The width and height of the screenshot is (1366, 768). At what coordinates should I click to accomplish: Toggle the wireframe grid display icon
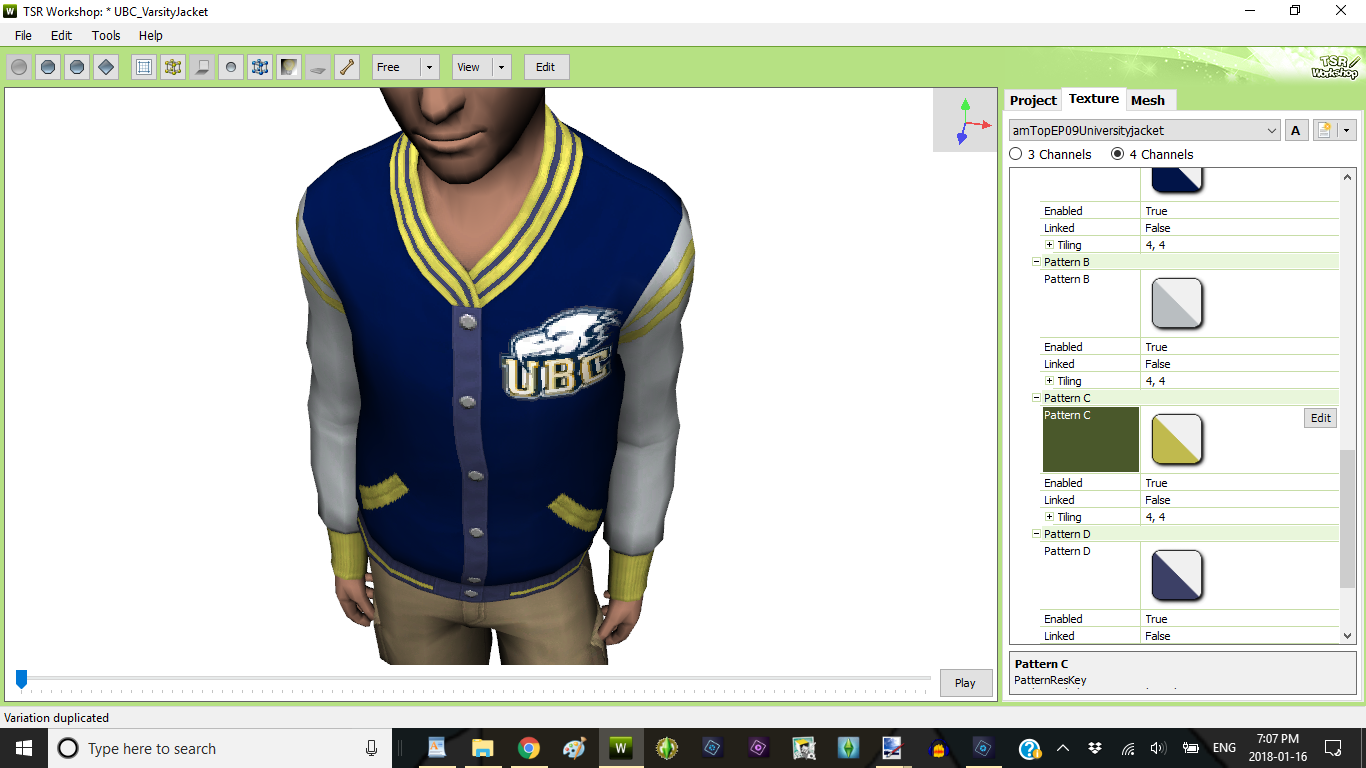click(x=144, y=67)
